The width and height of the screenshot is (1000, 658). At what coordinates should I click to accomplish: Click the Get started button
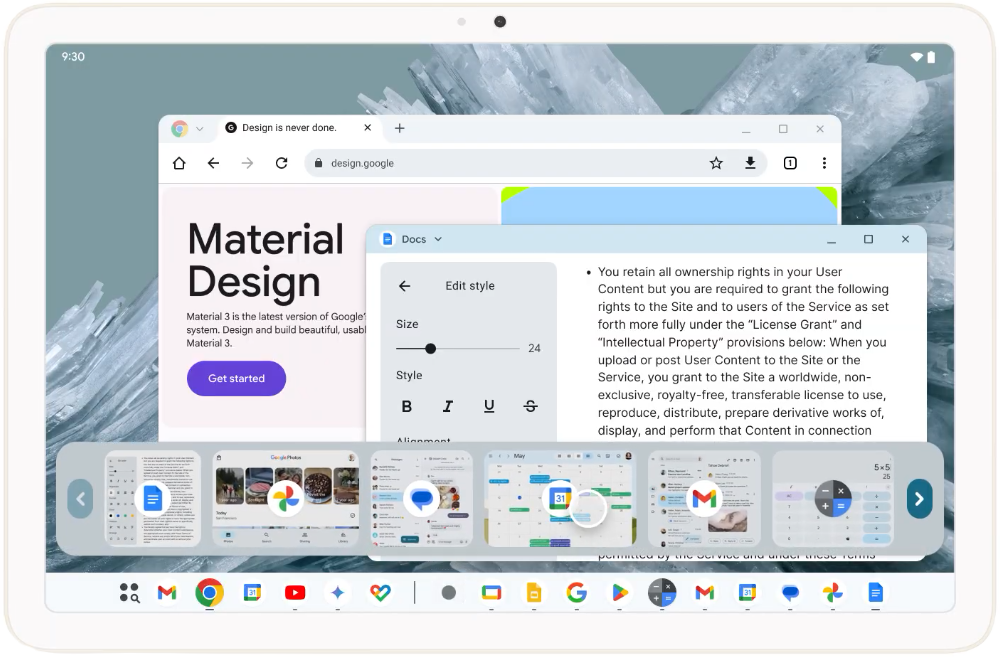tap(237, 378)
